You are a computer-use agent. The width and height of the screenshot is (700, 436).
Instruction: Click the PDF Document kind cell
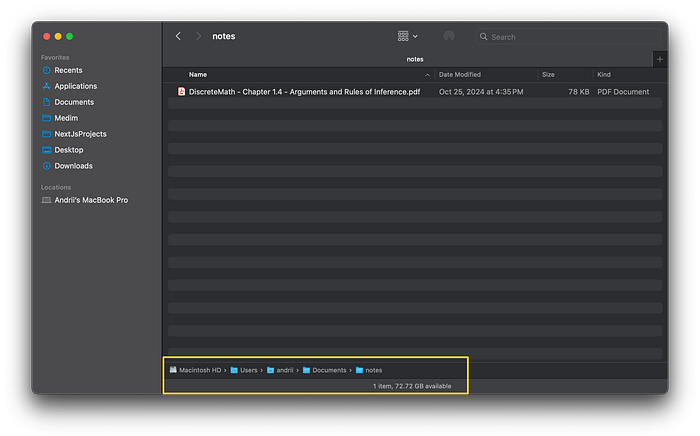623,92
